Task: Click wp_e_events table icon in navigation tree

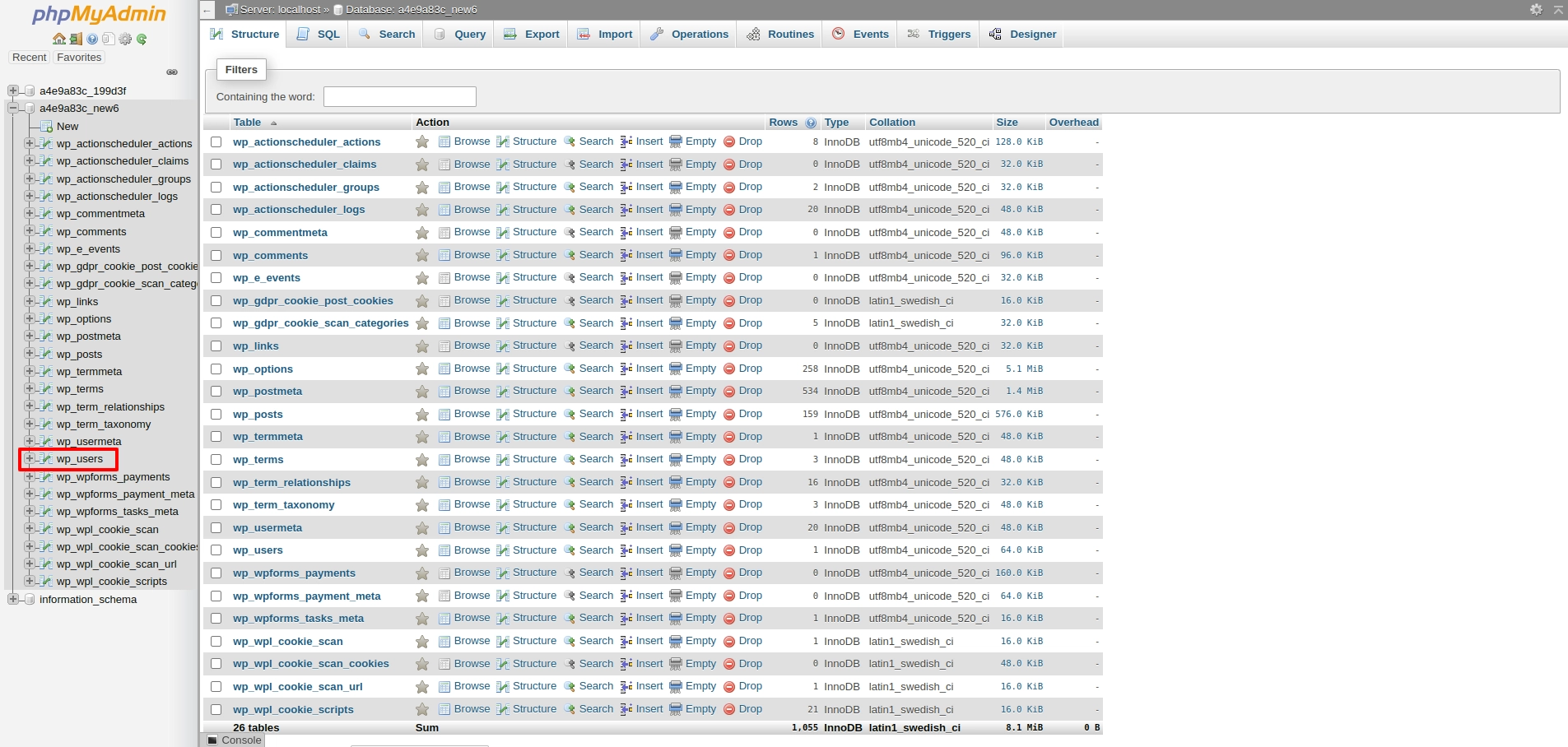Action: [x=46, y=249]
